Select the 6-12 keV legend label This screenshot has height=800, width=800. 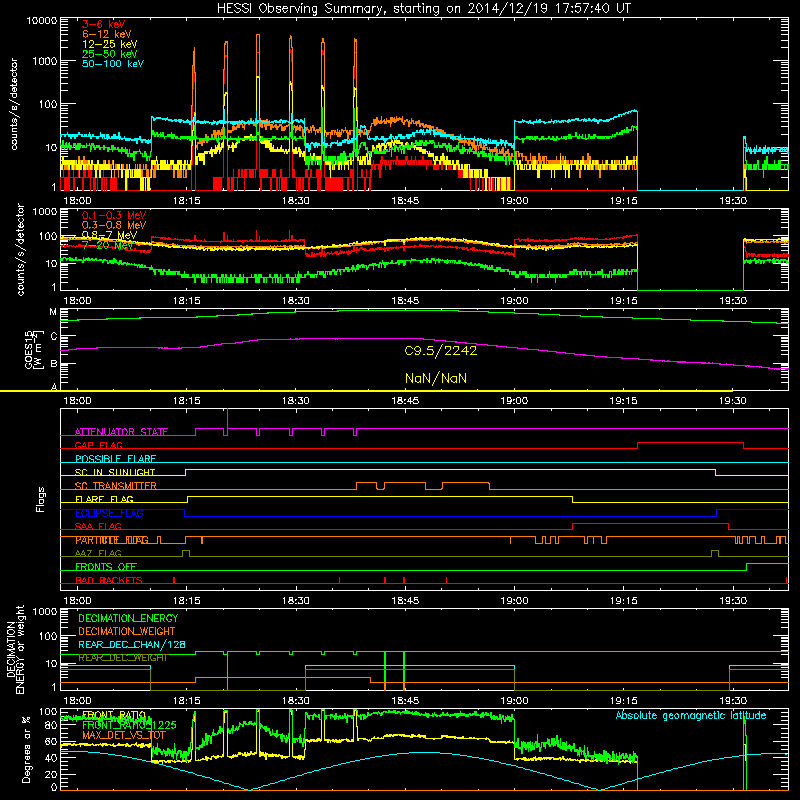[106, 34]
